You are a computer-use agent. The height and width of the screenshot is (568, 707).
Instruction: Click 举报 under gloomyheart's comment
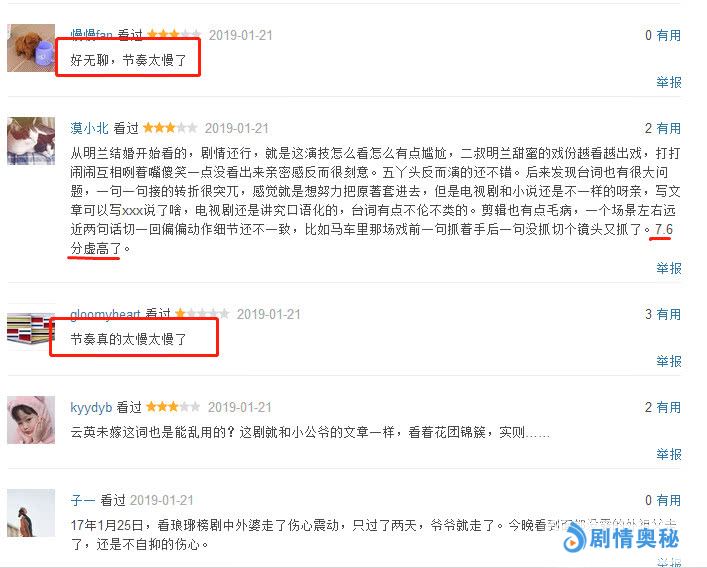point(668,361)
